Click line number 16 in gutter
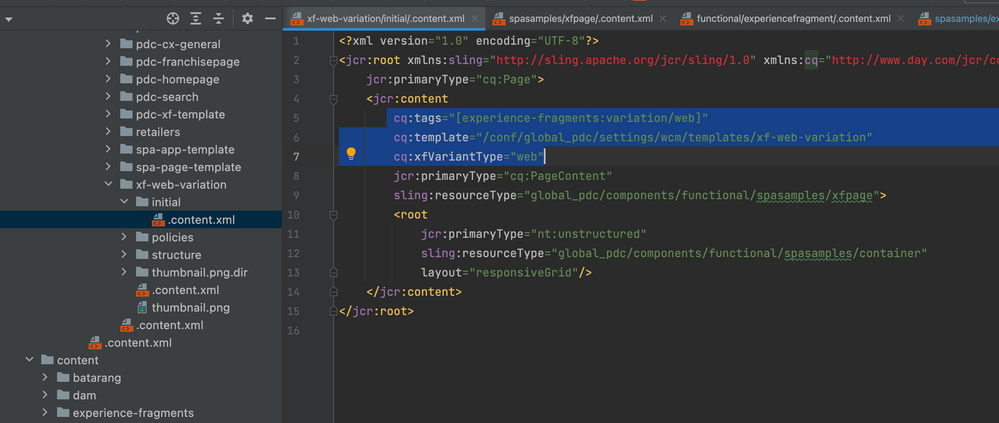Image resolution: width=999 pixels, height=423 pixels. coord(296,330)
